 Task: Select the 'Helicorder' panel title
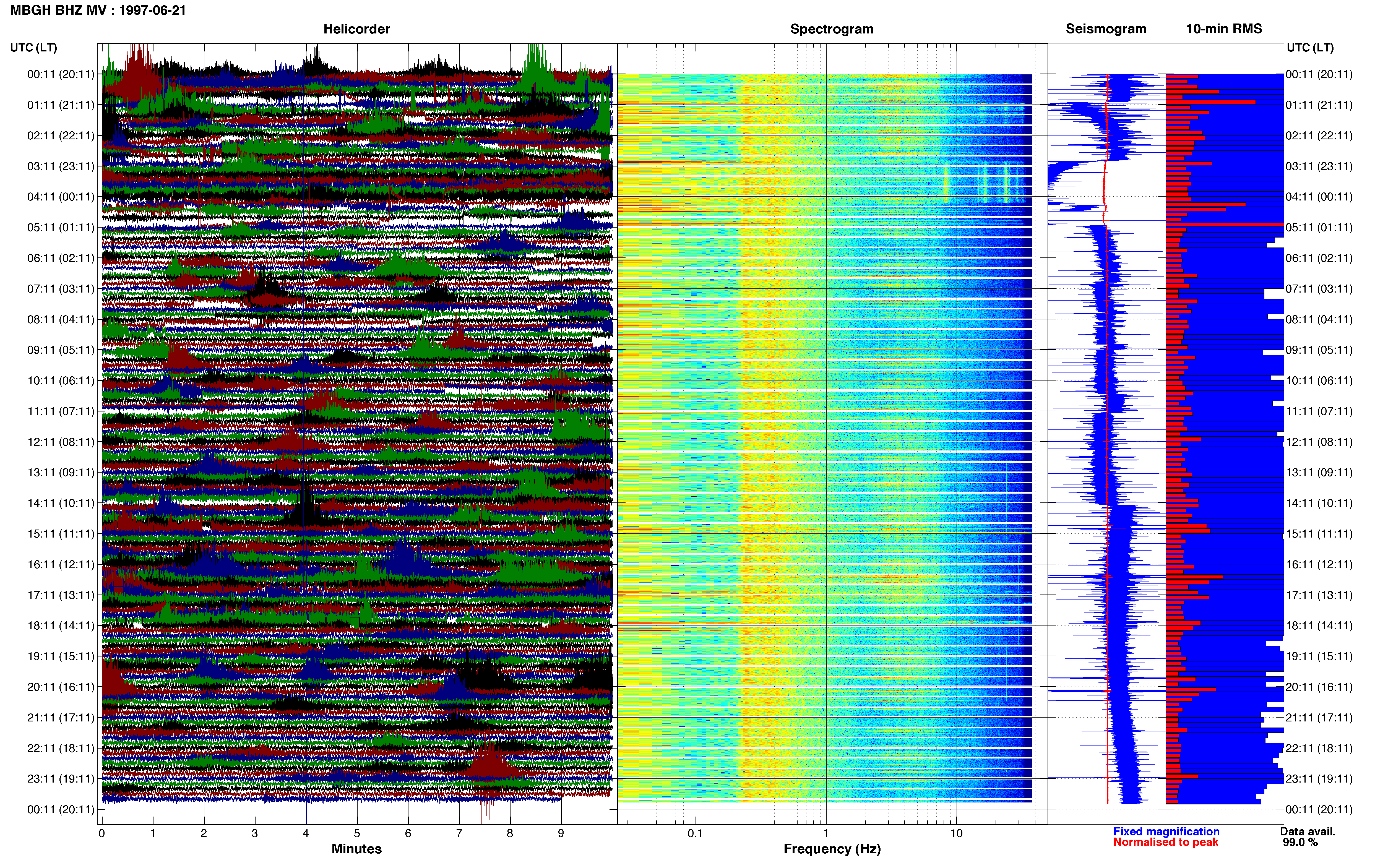356,29
